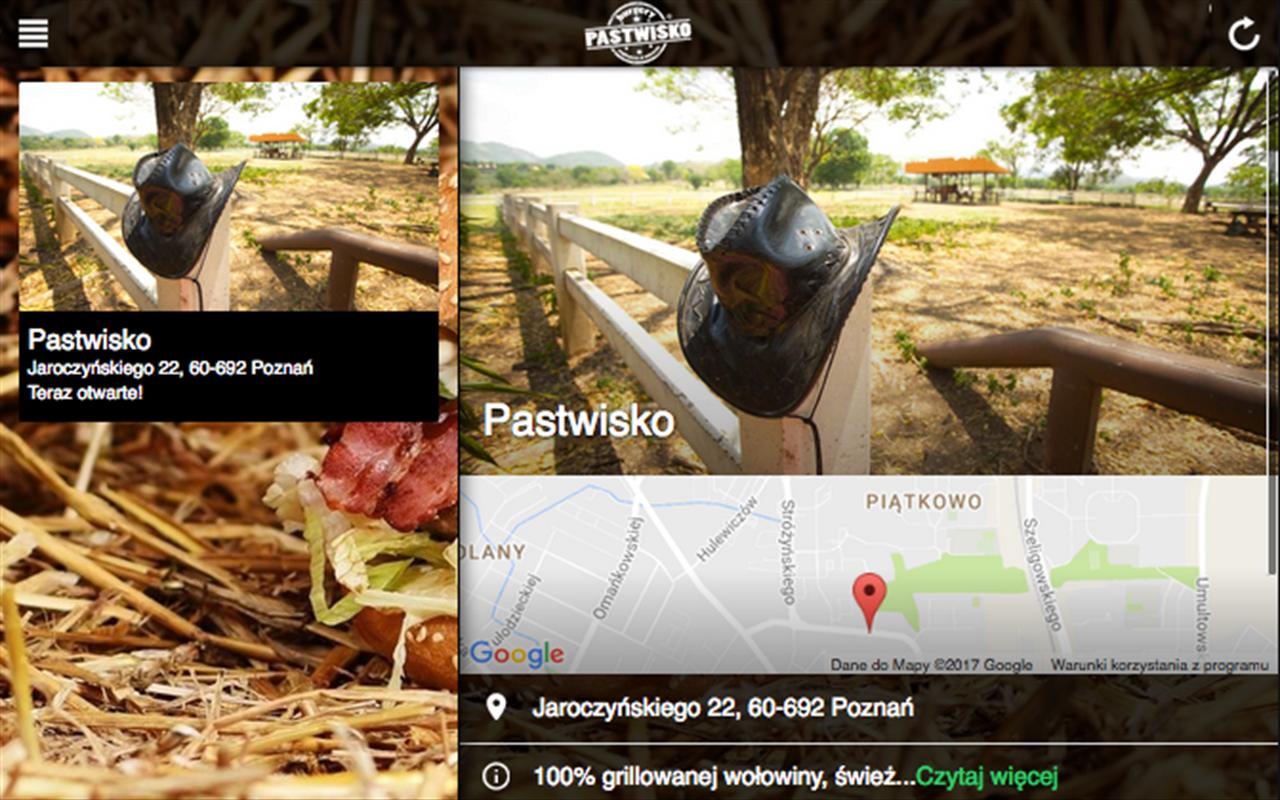This screenshot has width=1280, height=800.
Task: Open the hamburger menu
Action: pyautogui.click(x=33, y=33)
